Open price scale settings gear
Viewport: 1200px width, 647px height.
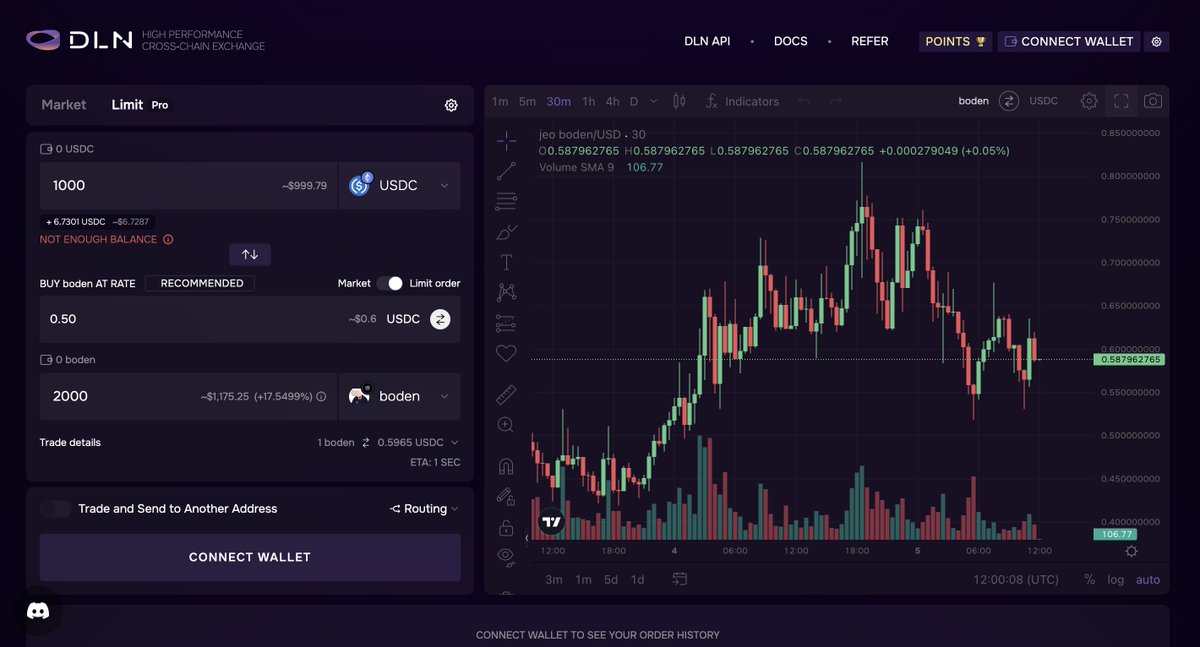pos(1131,551)
